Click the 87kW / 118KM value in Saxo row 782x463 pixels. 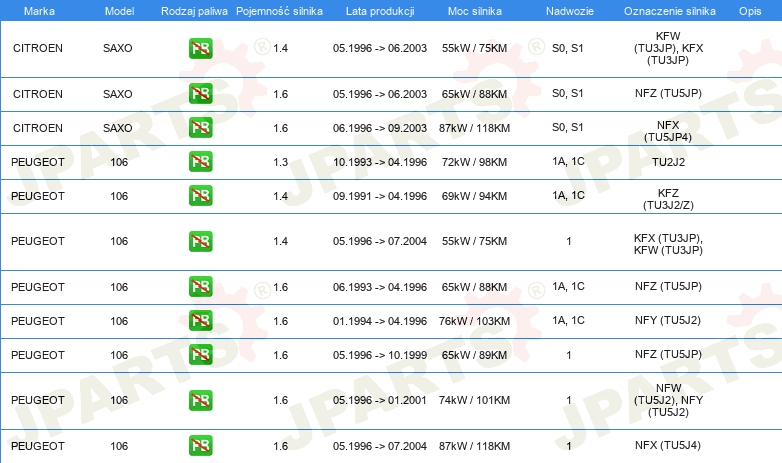coord(474,128)
